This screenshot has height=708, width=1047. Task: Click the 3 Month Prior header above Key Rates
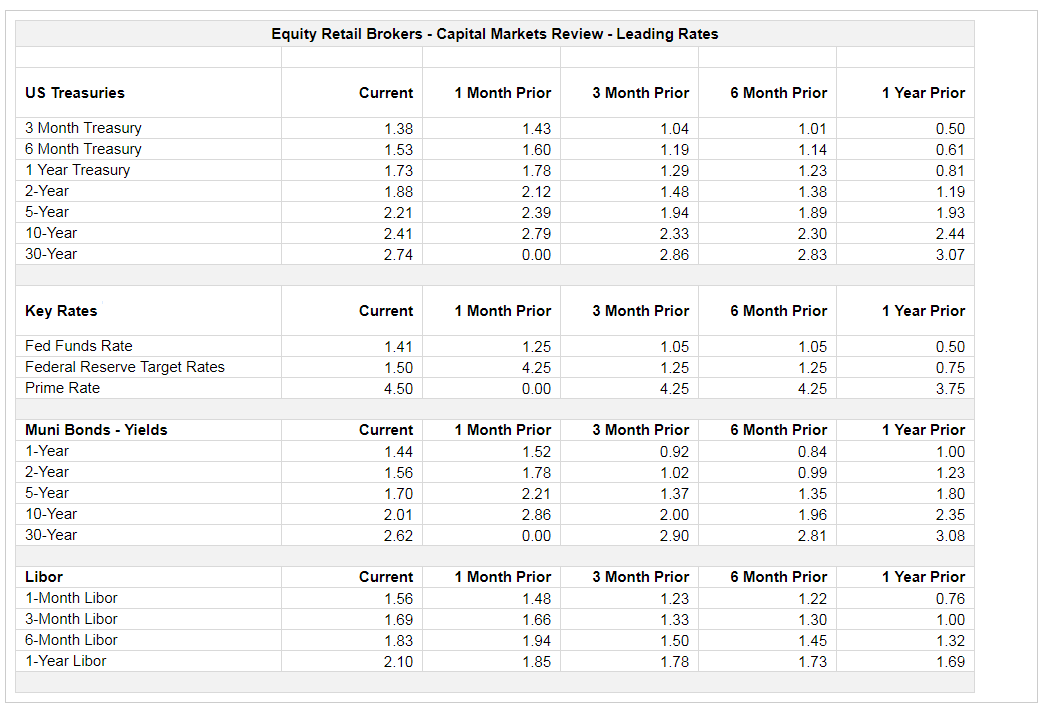pos(640,310)
